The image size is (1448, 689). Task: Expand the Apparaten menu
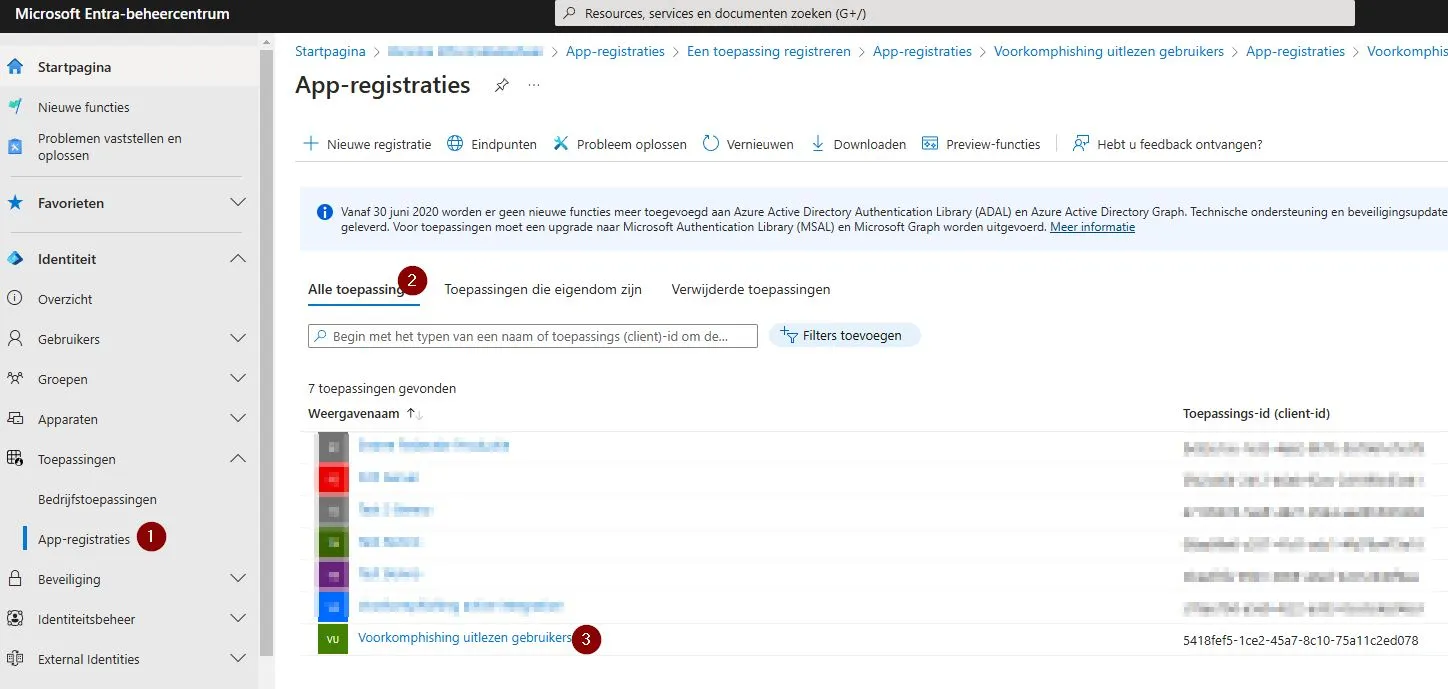click(x=238, y=419)
